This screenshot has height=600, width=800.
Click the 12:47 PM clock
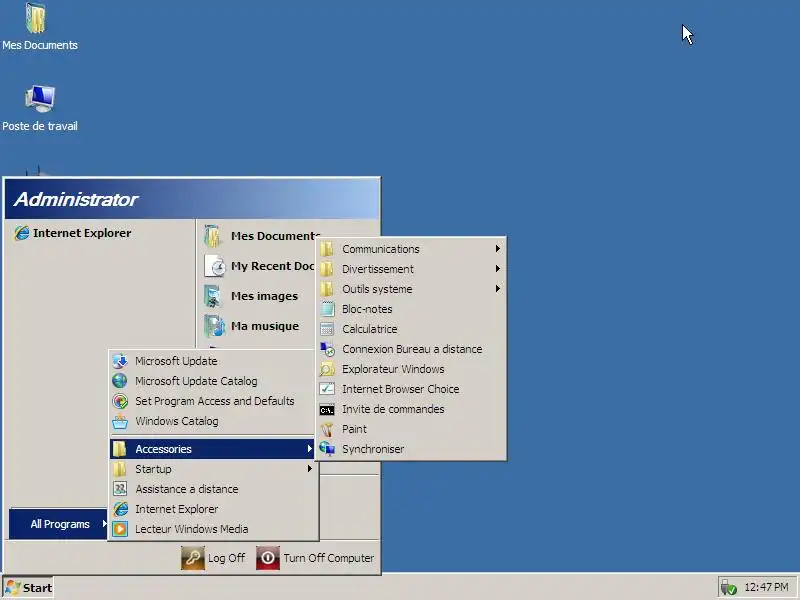(766, 587)
